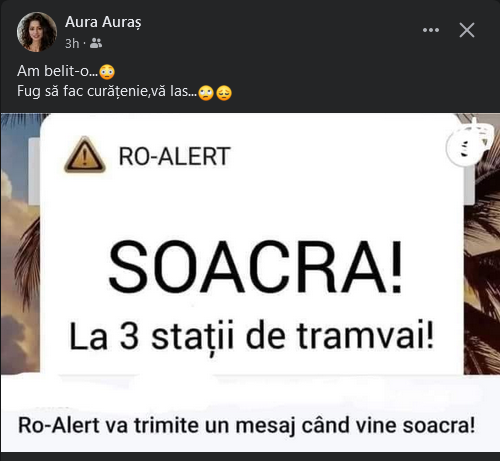Open Aura Auraș's profile picture
The width and height of the screenshot is (500, 461).
pyautogui.click(x=37, y=32)
